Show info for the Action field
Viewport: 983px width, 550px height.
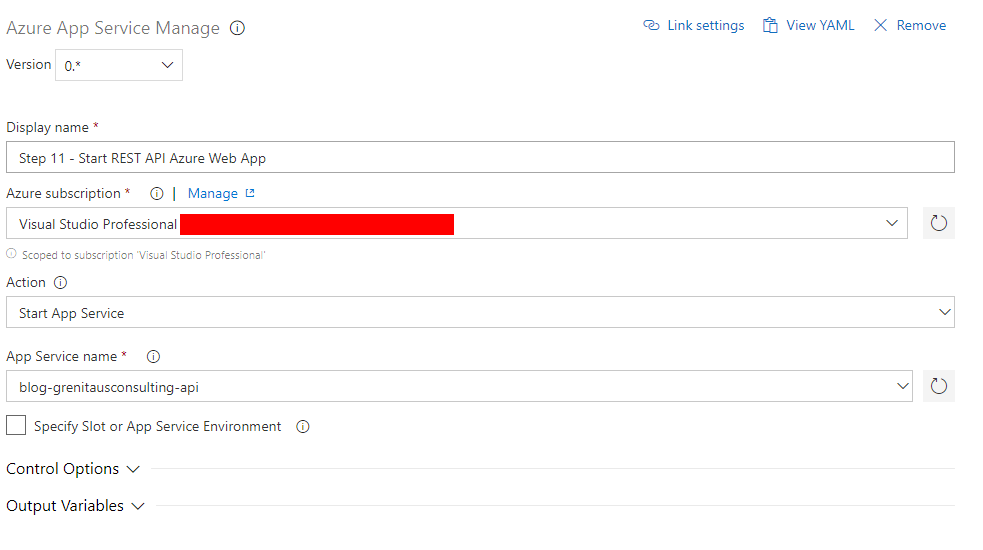point(60,283)
